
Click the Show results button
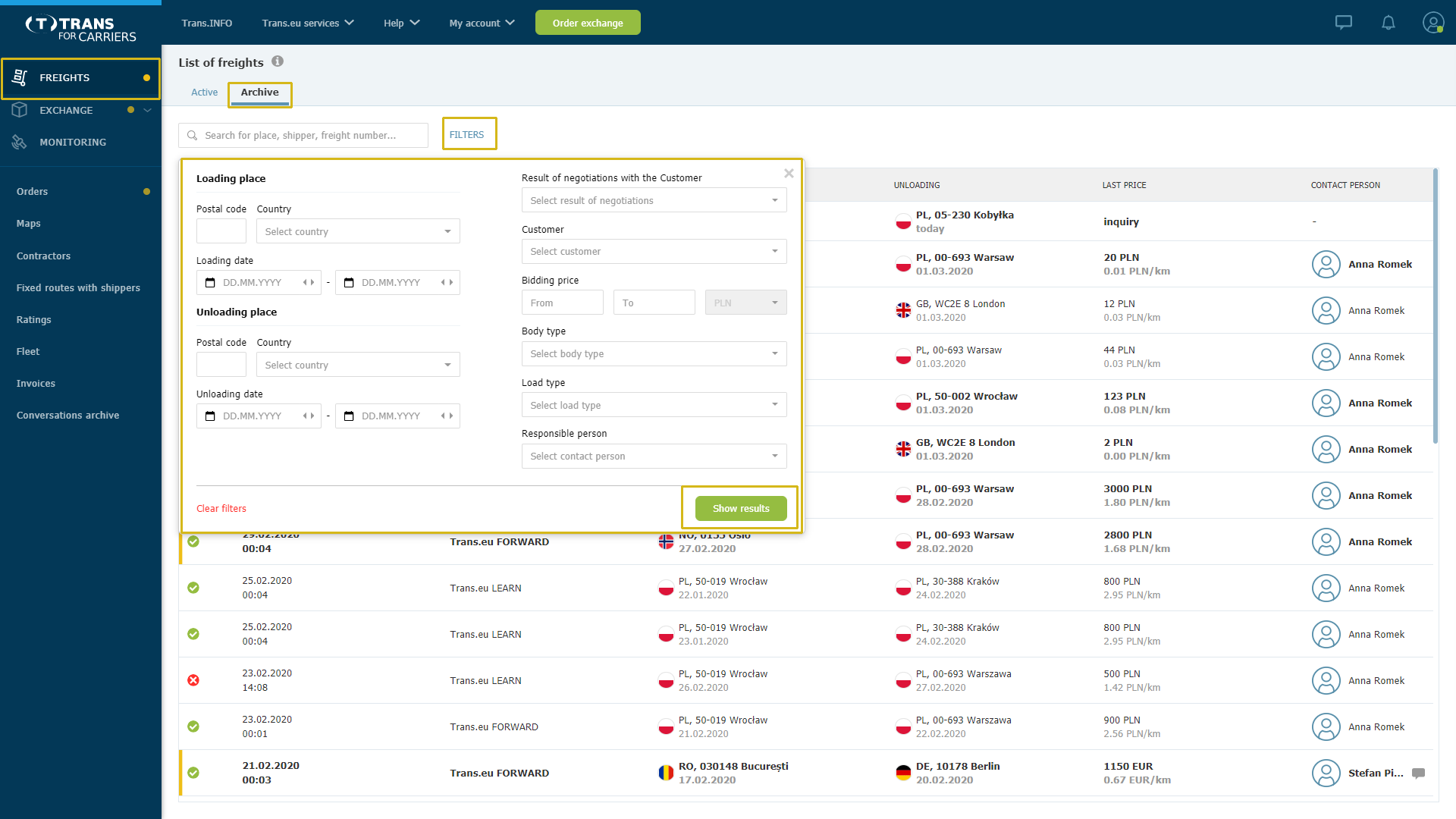[741, 508]
